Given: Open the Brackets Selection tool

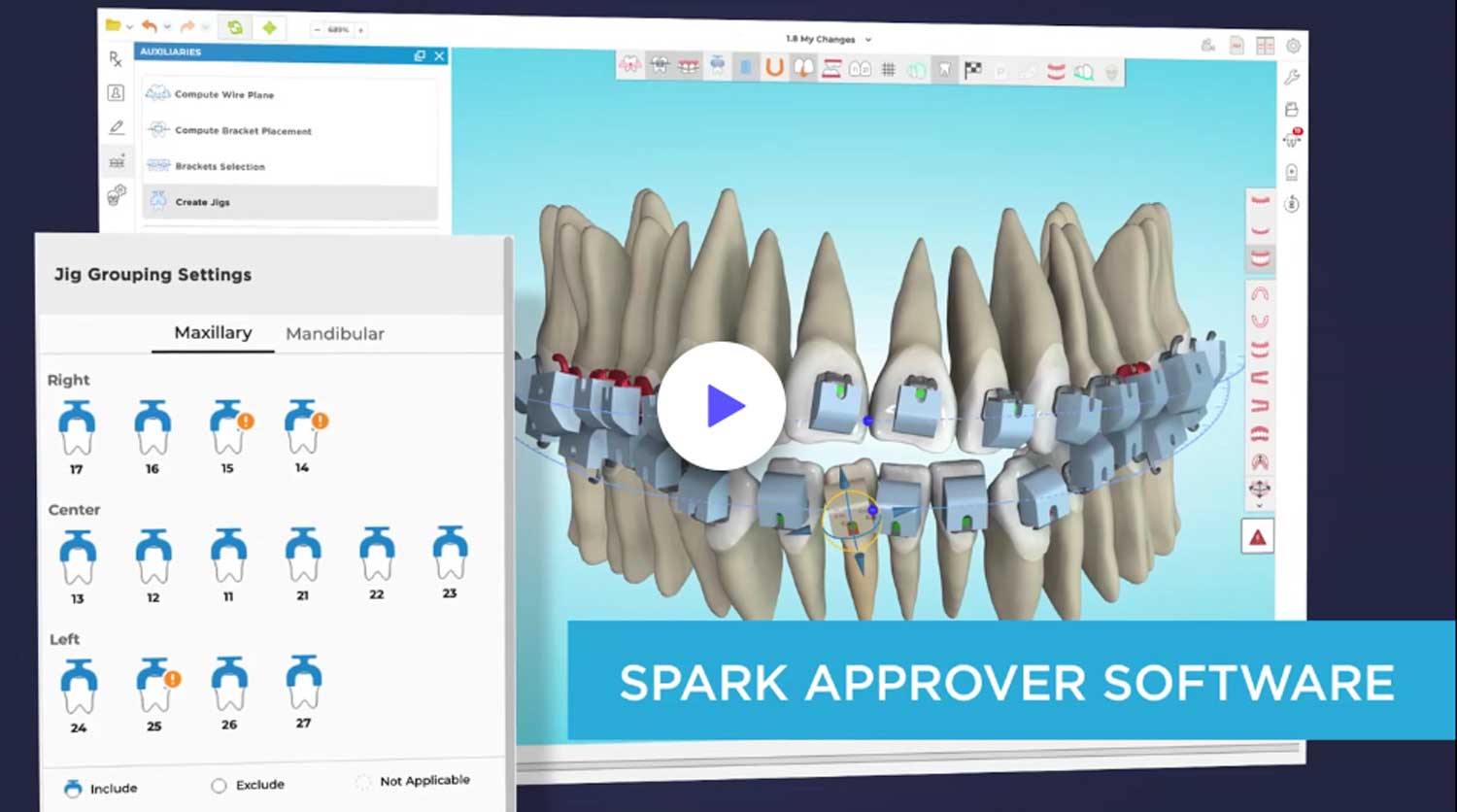Looking at the screenshot, I should [207, 166].
